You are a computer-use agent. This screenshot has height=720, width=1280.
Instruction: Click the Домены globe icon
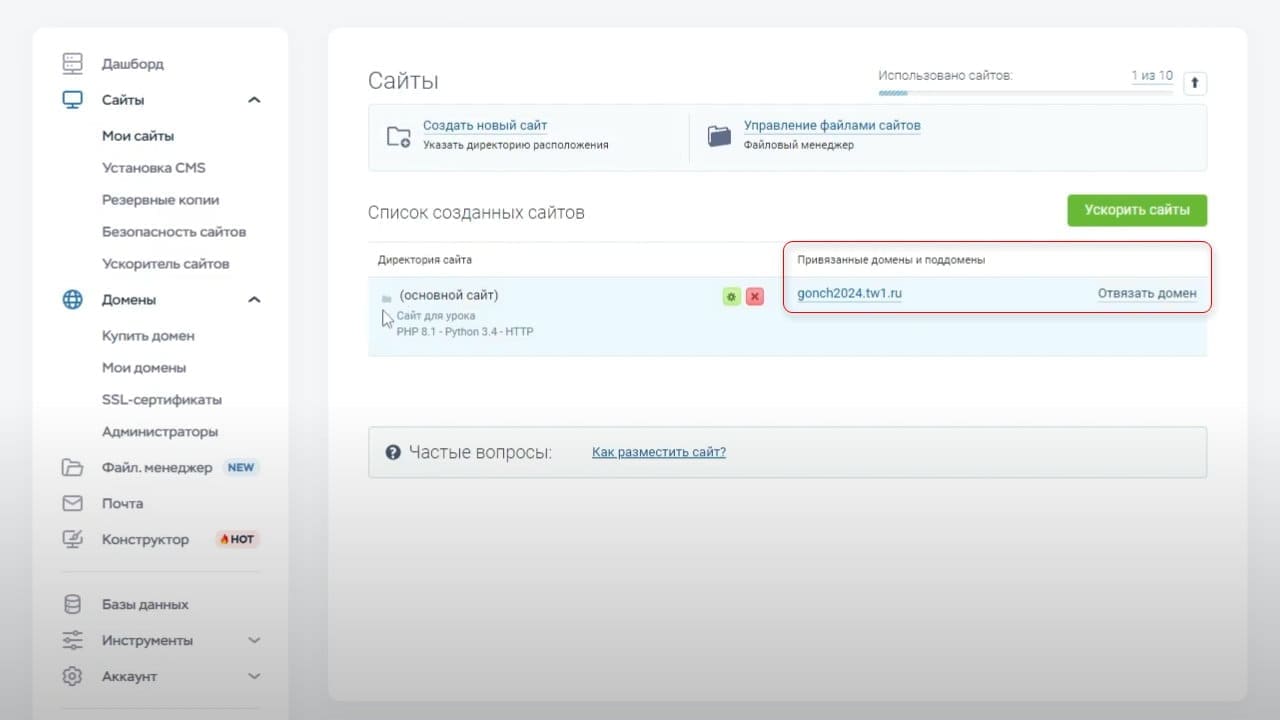72,300
